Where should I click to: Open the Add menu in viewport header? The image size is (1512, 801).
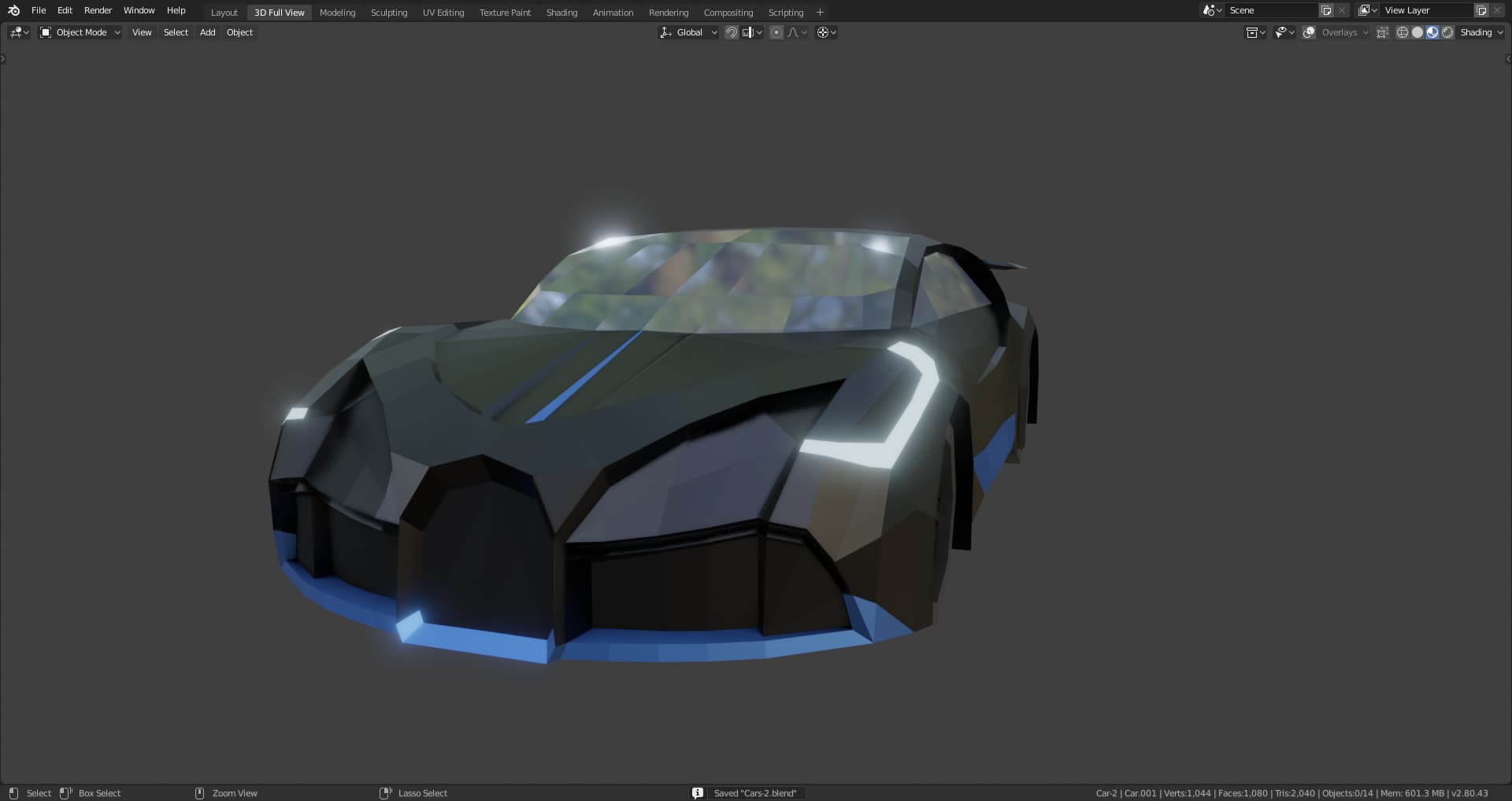click(207, 32)
